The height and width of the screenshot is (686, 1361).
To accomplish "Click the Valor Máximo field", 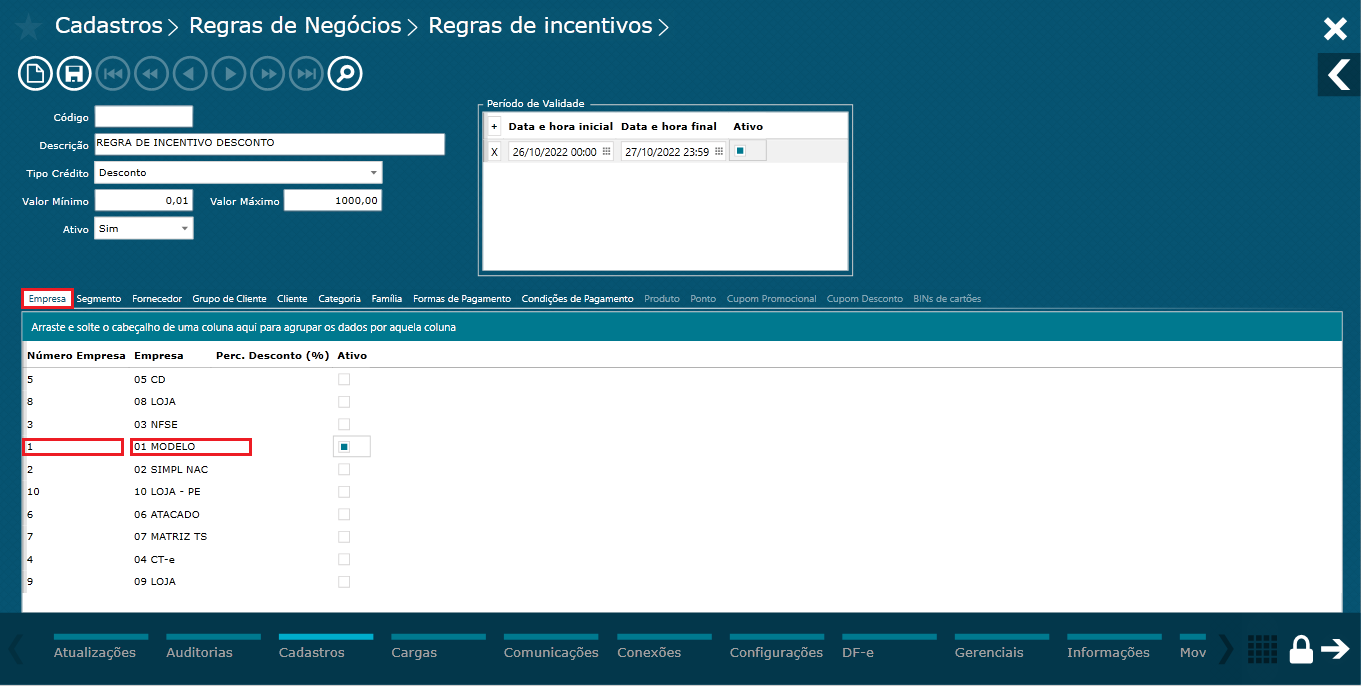I will pyautogui.click(x=333, y=201).
